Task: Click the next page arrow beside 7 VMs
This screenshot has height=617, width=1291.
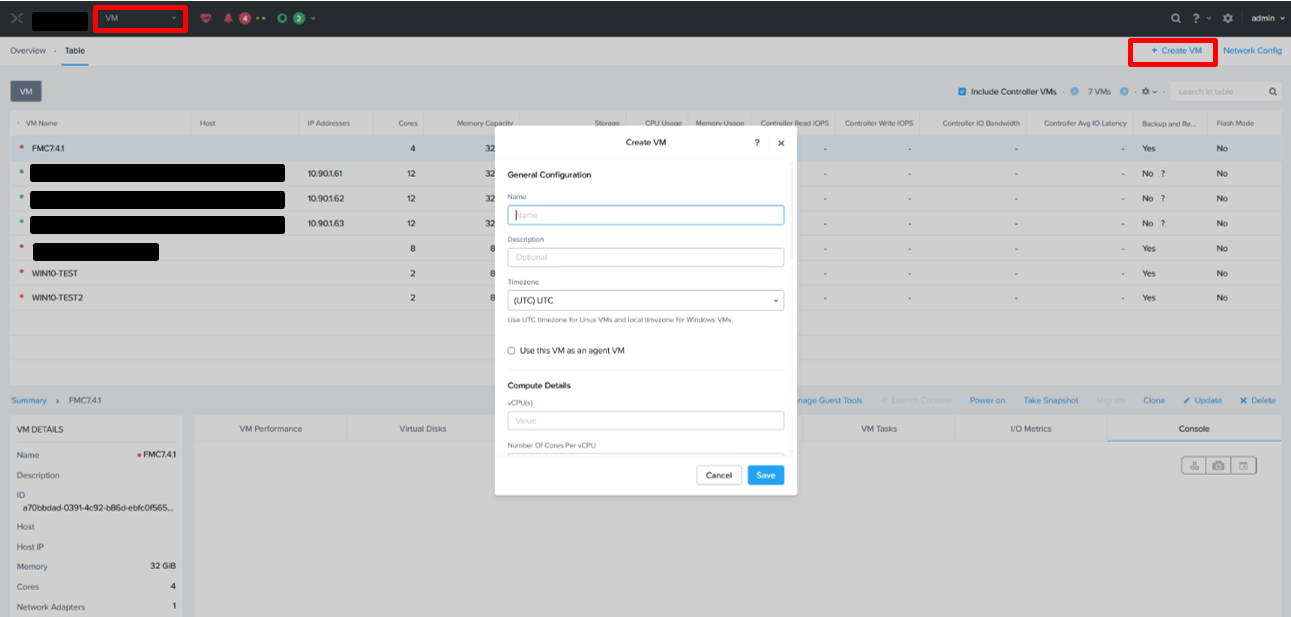Action: [x=1124, y=92]
